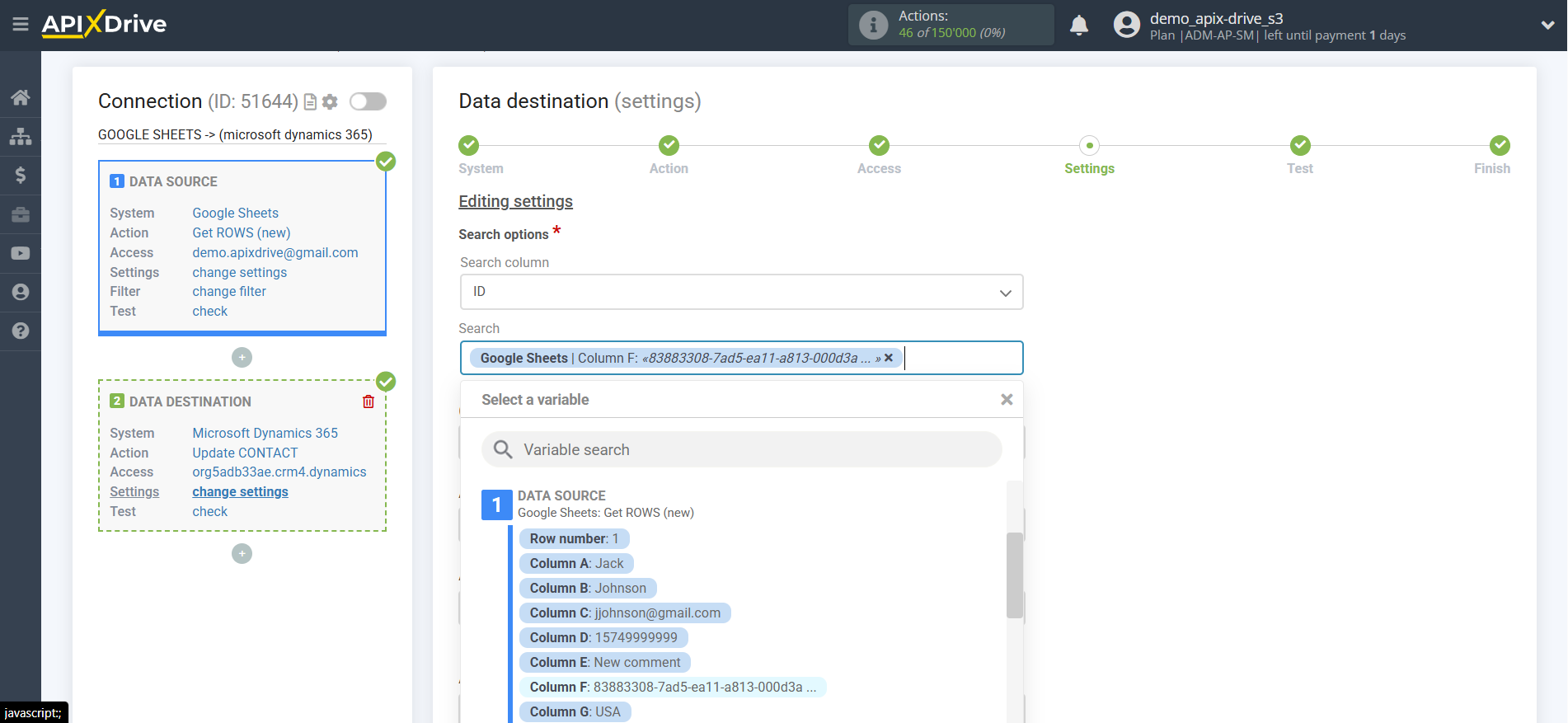This screenshot has height=723, width=1568.
Task: Open the Get ROWS (new) action link
Action: point(242,232)
